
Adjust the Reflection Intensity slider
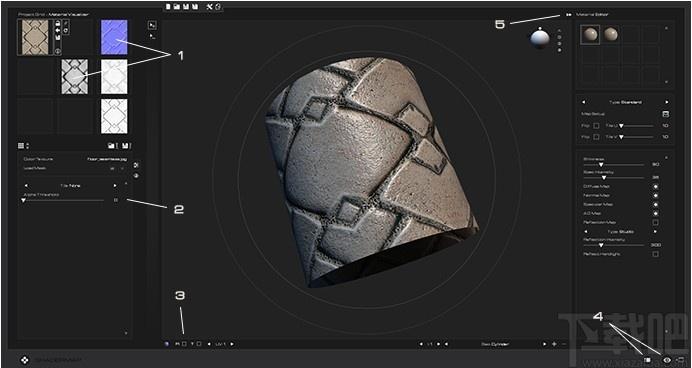[614, 245]
